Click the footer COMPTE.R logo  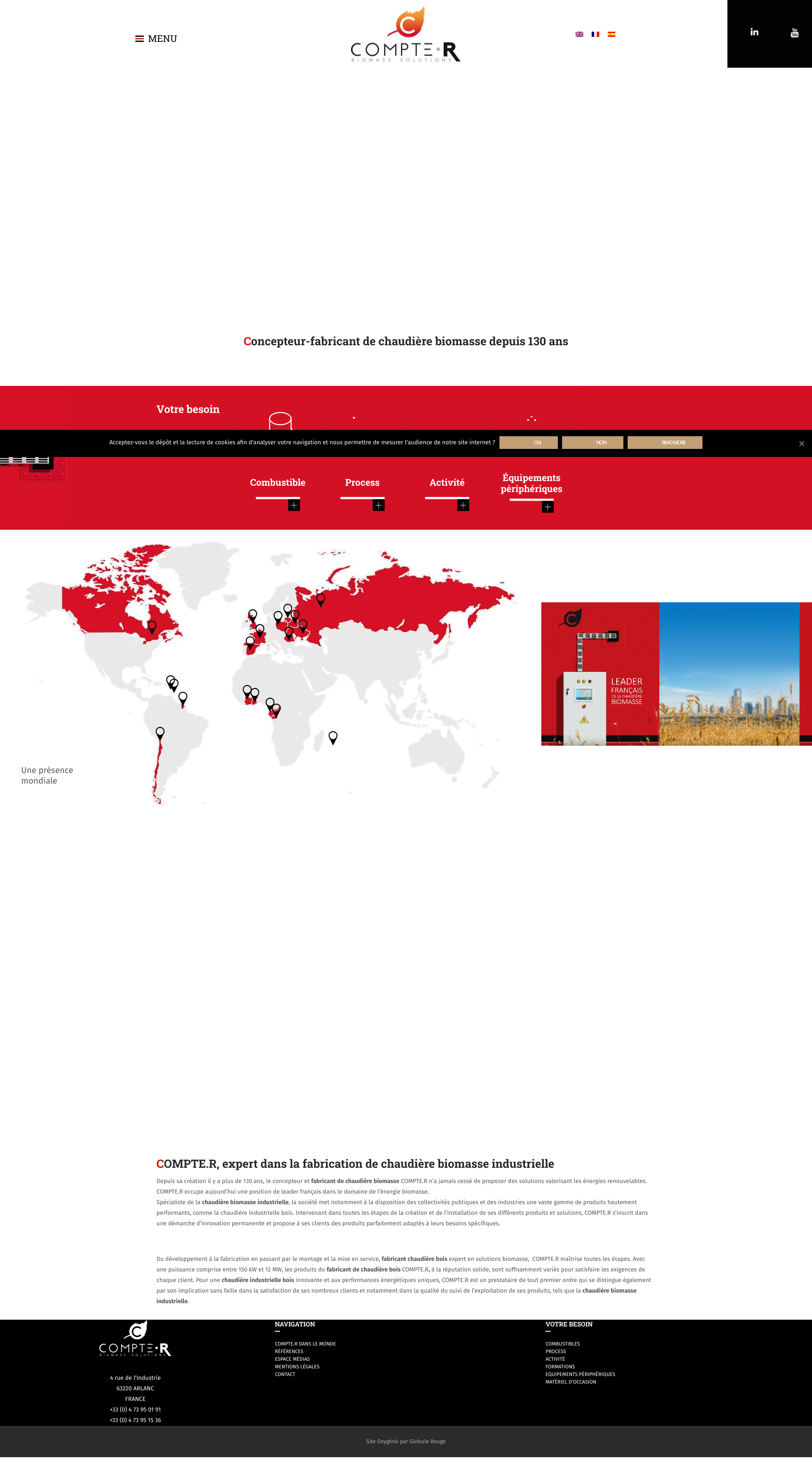[135, 1338]
